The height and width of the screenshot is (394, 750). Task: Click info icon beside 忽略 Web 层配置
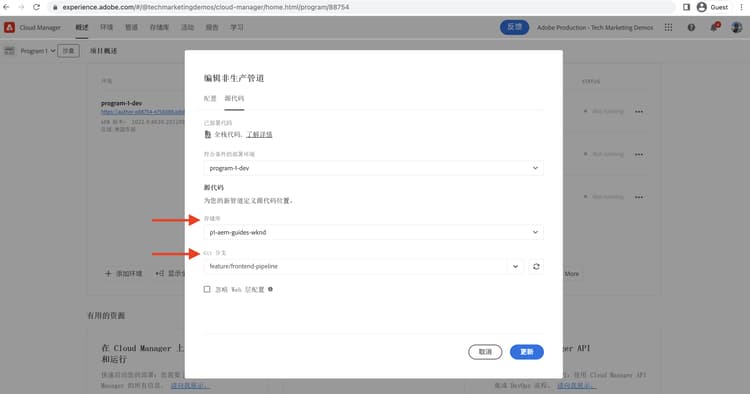(270, 289)
